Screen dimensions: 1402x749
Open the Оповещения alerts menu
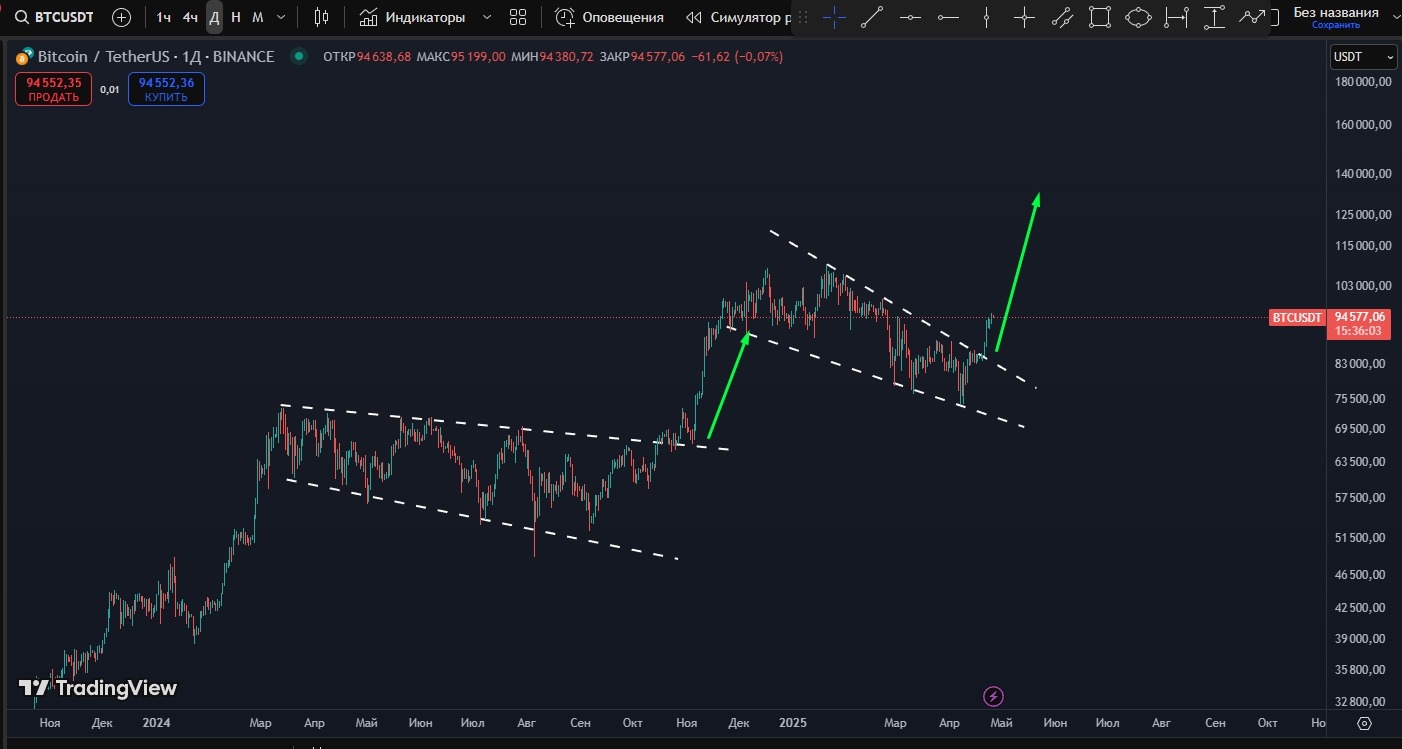click(x=610, y=17)
